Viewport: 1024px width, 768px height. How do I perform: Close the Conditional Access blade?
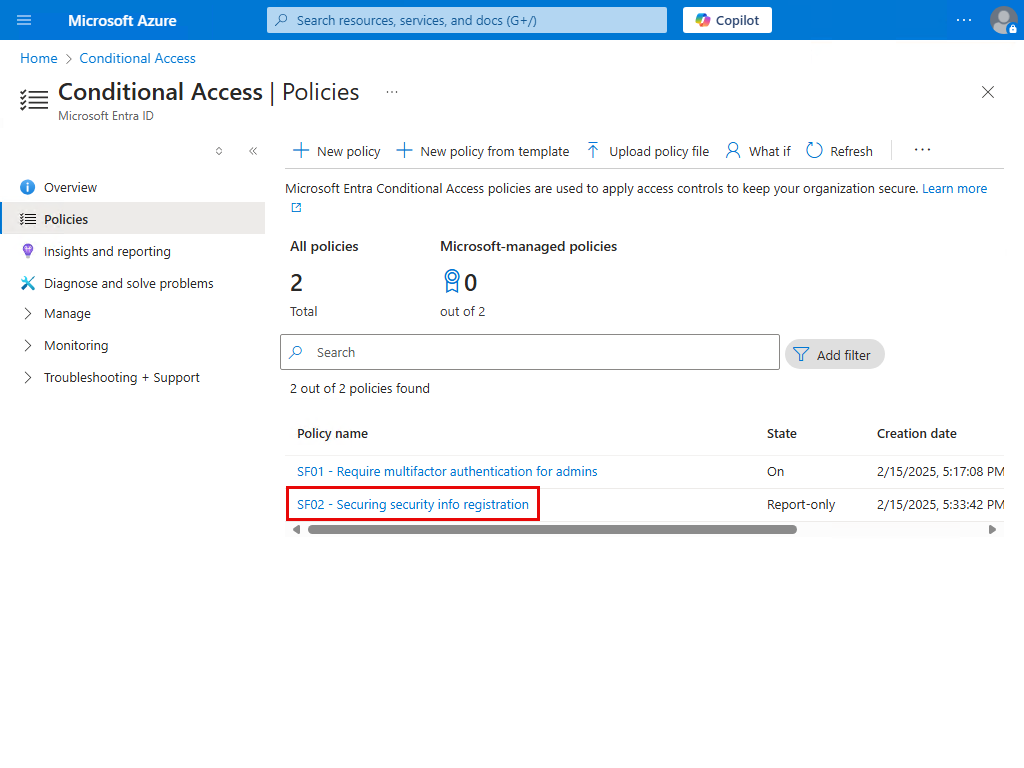[x=987, y=92]
